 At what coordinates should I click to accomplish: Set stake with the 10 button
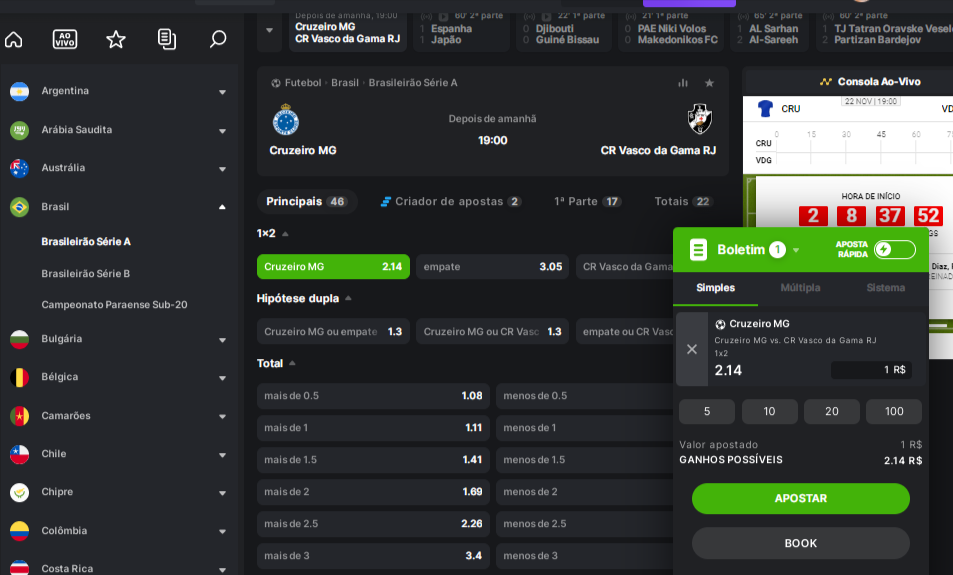tap(769, 411)
